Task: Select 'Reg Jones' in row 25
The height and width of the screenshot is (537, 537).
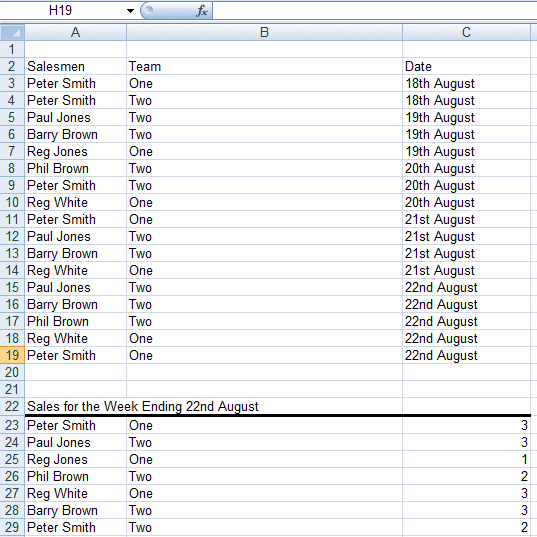Action: point(75,459)
